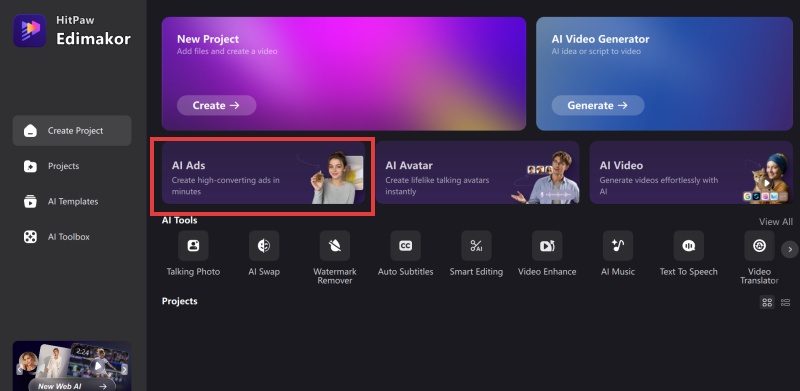The height and width of the screenshot is (391, 800).
Task: Open the Create Project sidebar tab
Action: click(x=72, y=131)
